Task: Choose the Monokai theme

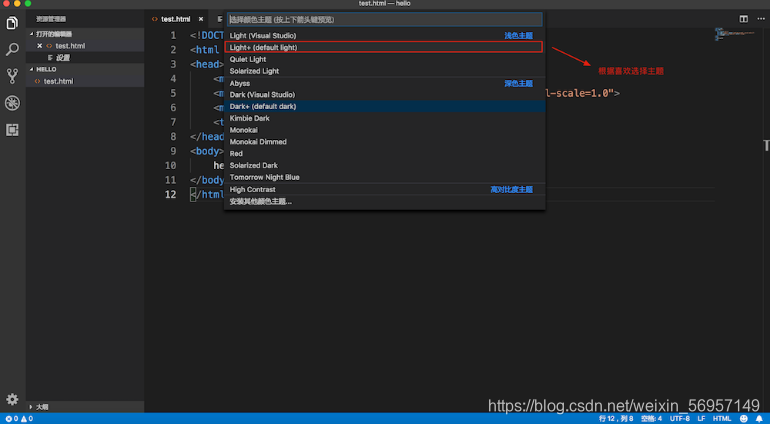Action: coord(385,130)
